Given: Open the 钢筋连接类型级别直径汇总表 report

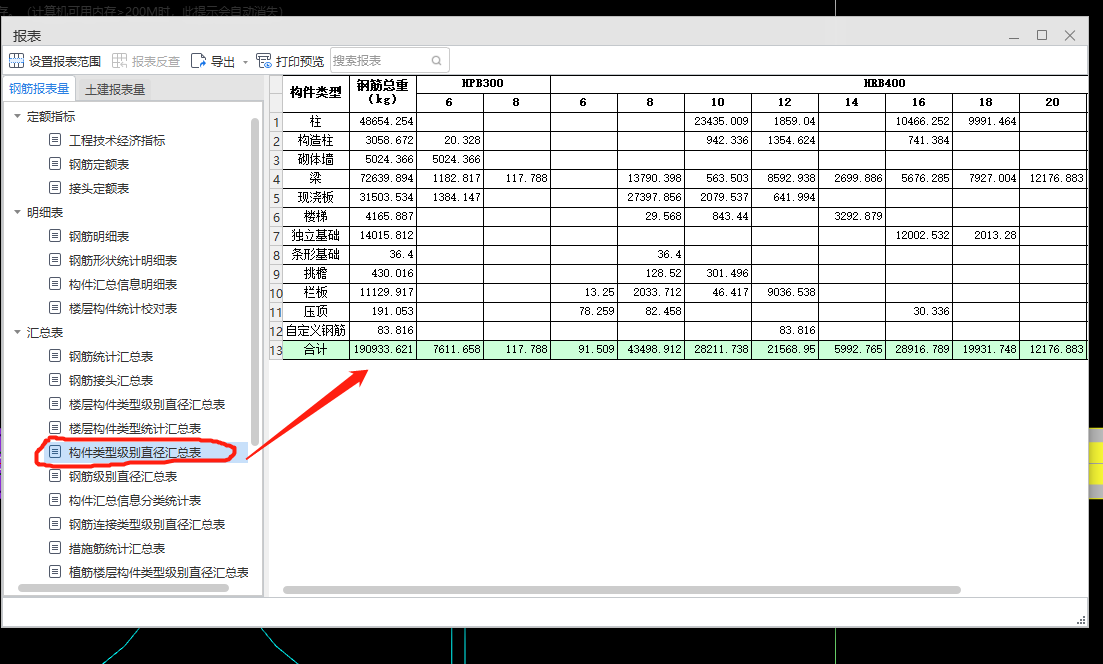Looking at the screenshot, I should tap(147, 524).
